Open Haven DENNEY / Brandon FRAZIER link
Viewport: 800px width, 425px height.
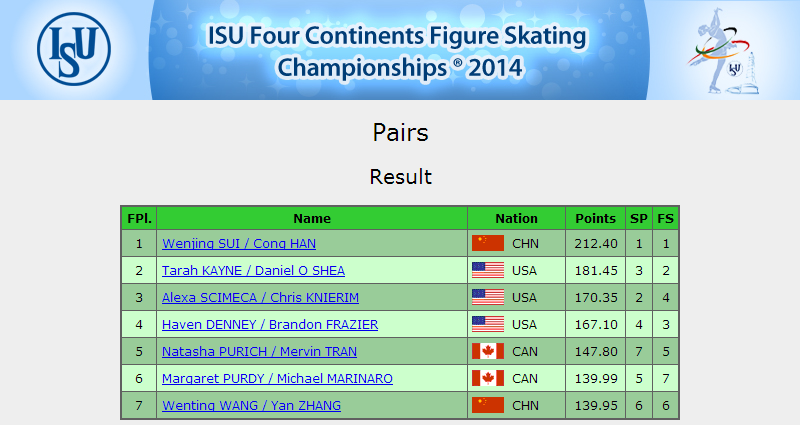click(270, 325)
